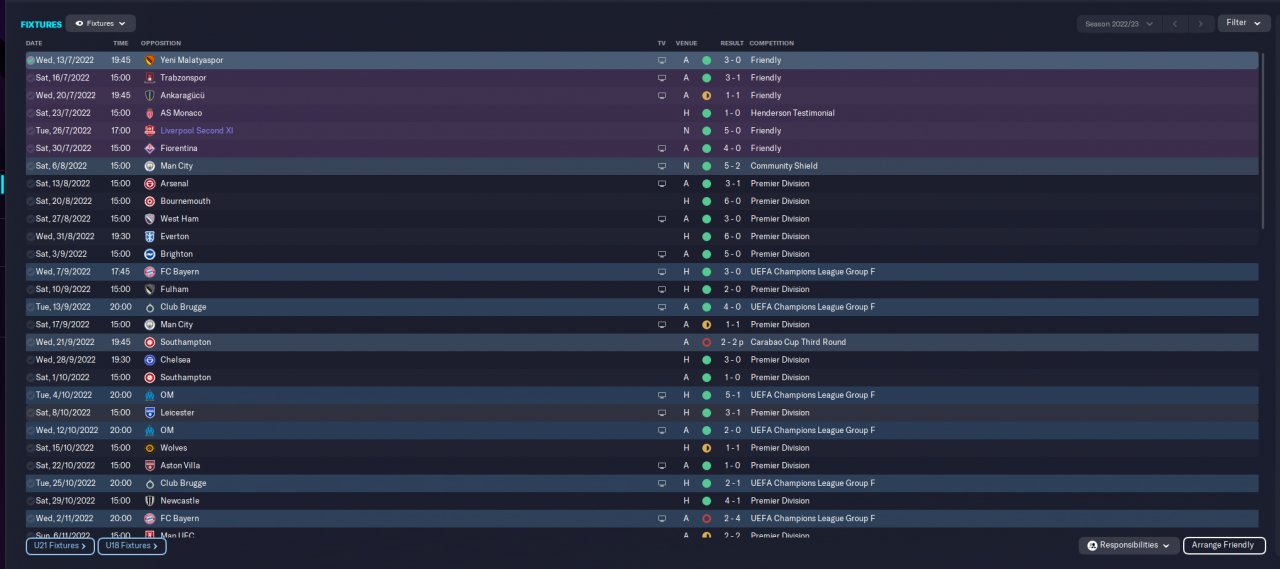Toggle selection circle on Wed 7/9/2022 row
1280x569 pixels.
(31, 272)
